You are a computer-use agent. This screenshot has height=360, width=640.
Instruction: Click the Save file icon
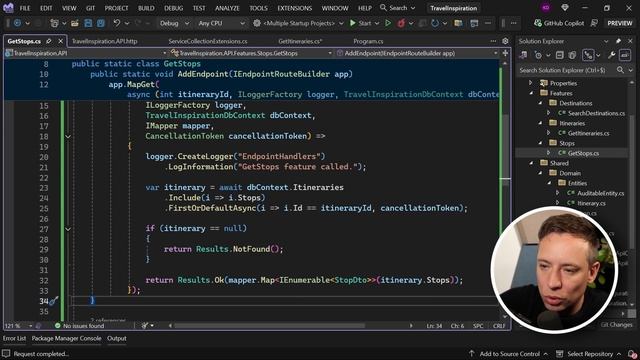point(88,23)
